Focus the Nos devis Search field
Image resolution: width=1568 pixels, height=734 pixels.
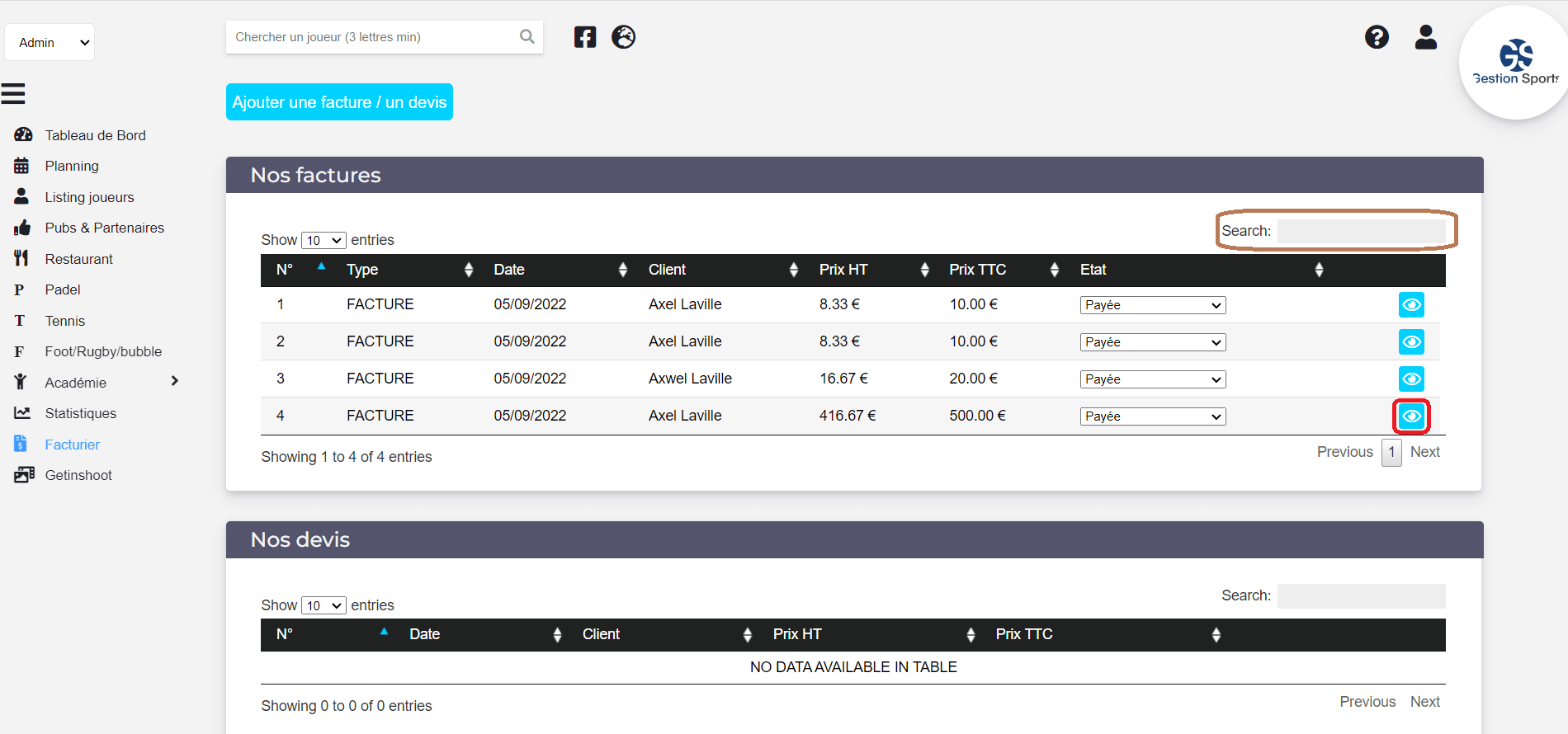1361,595
